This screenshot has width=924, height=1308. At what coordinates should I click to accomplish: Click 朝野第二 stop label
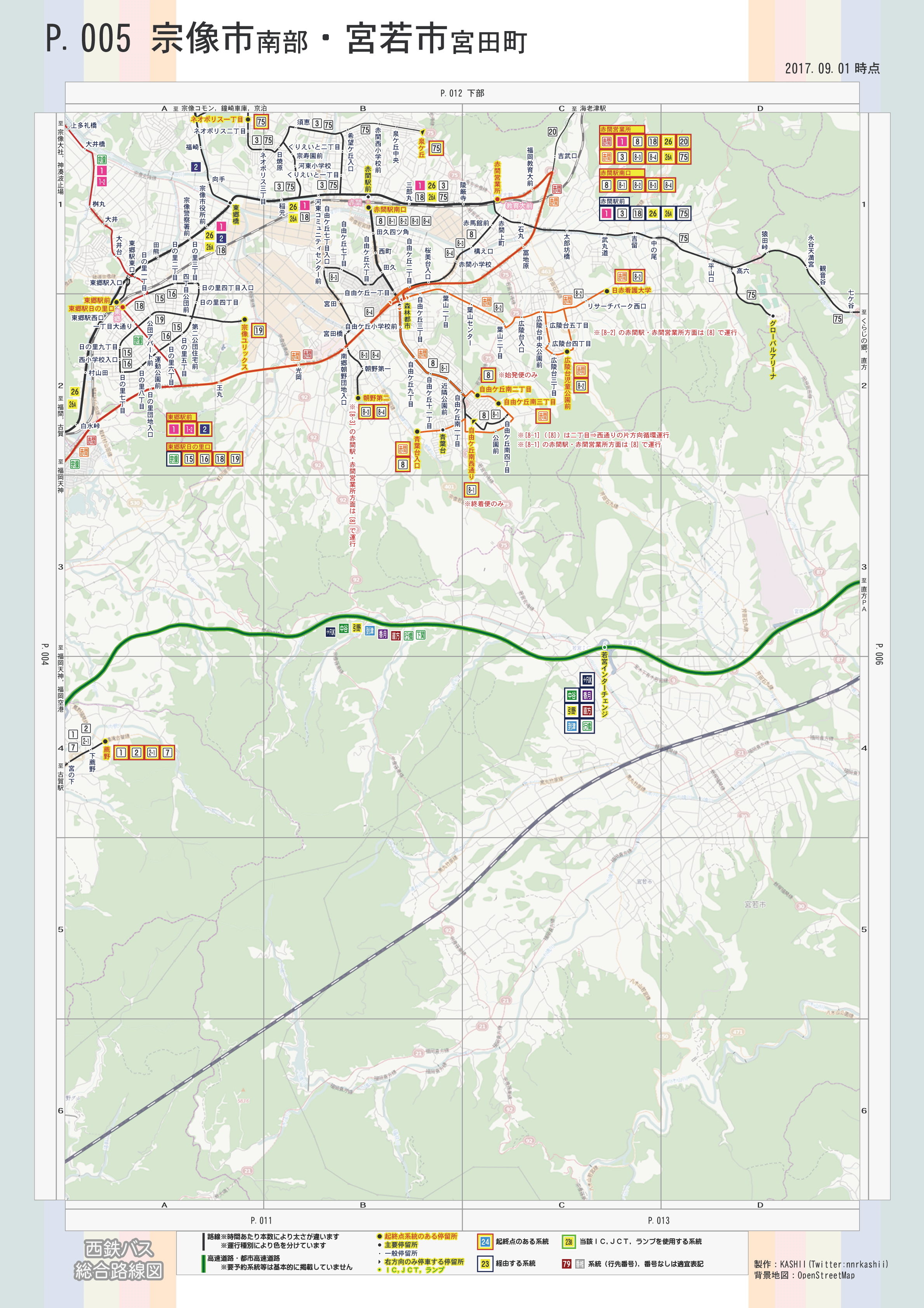tap(376, 398)
